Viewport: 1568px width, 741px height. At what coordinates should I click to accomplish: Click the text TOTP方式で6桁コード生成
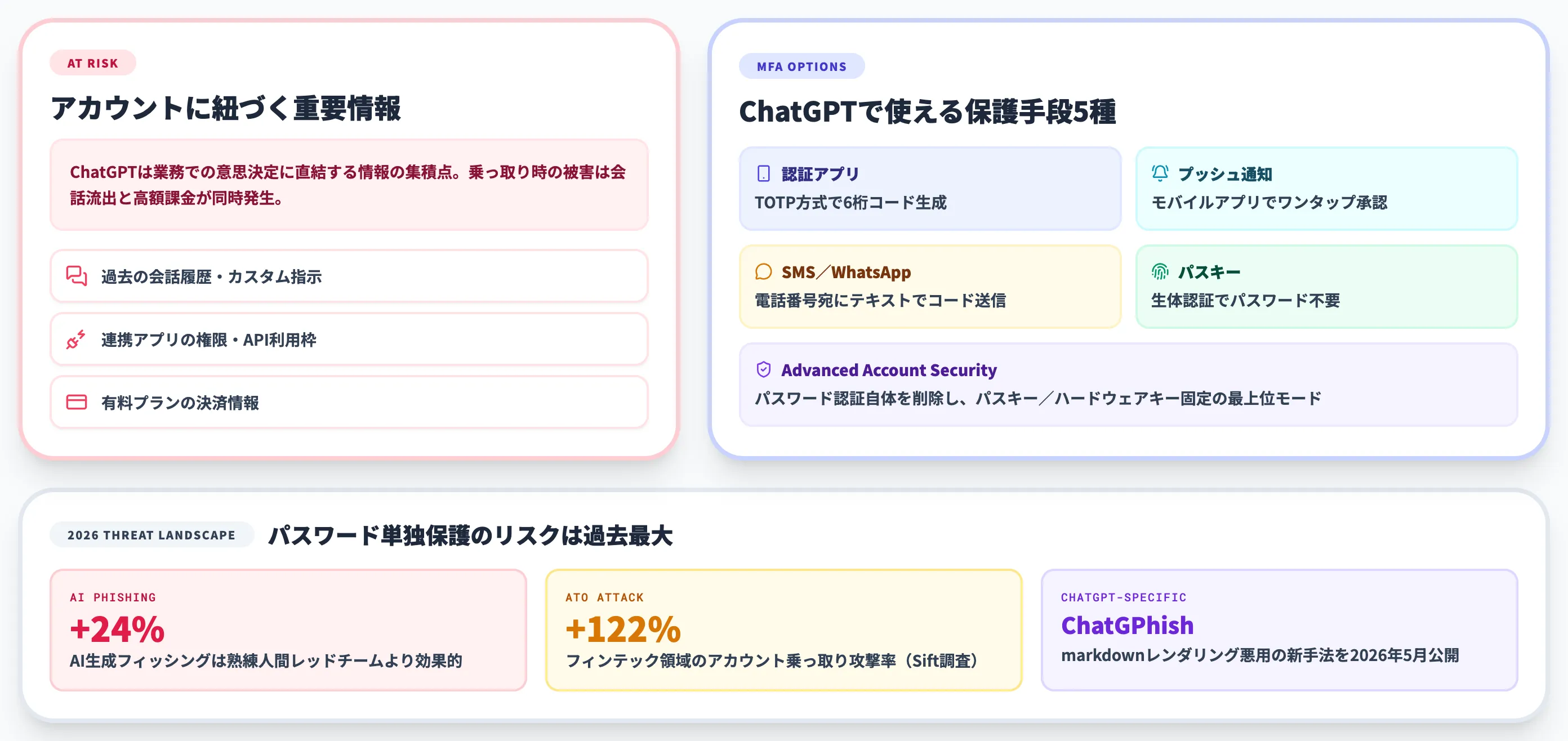point(850,203)
